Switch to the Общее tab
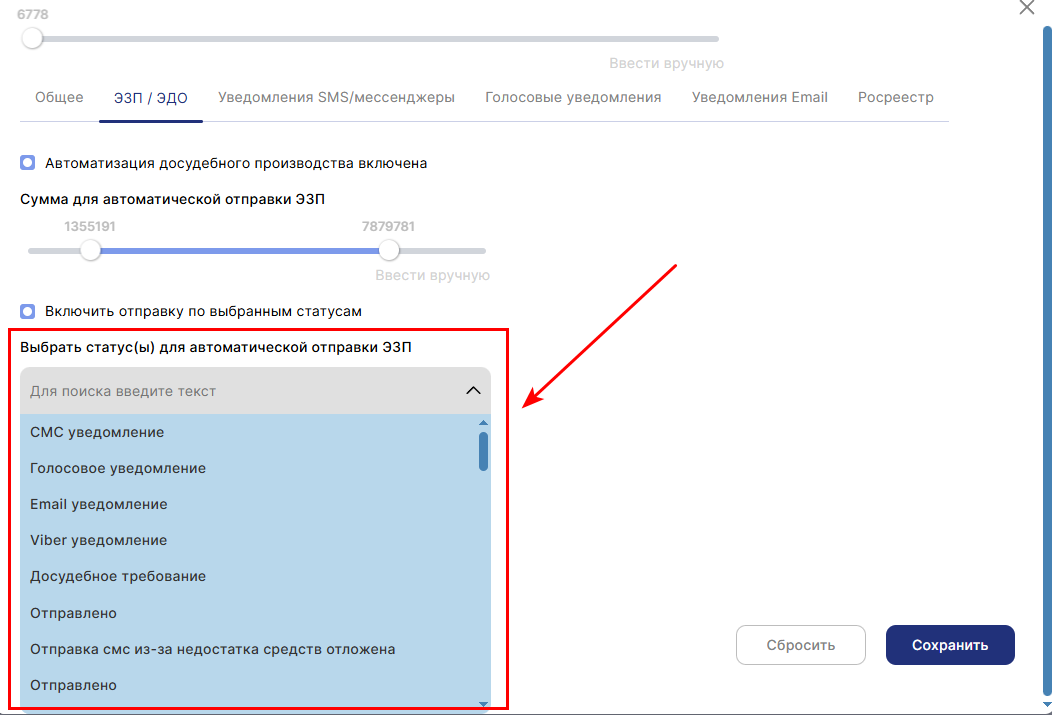Screen dimensions: 1052x715 coord(59,98)
